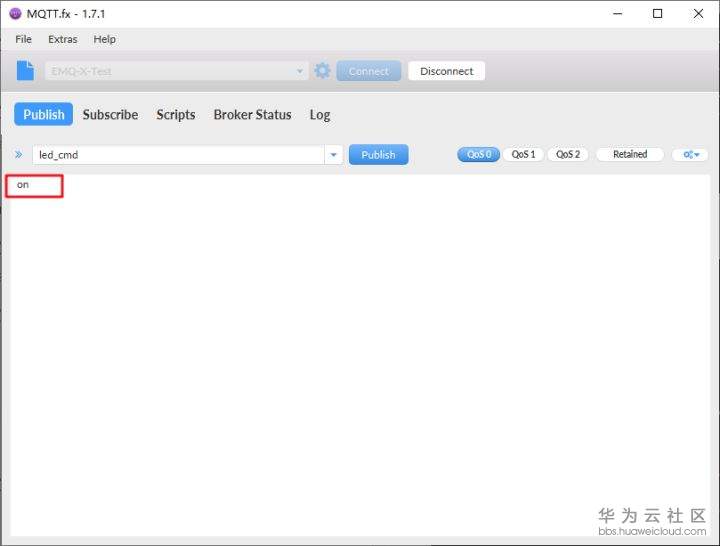This screenshot has width=720, height=546.
Task: Maximize the MQTT.fx window
Action: 658,14
